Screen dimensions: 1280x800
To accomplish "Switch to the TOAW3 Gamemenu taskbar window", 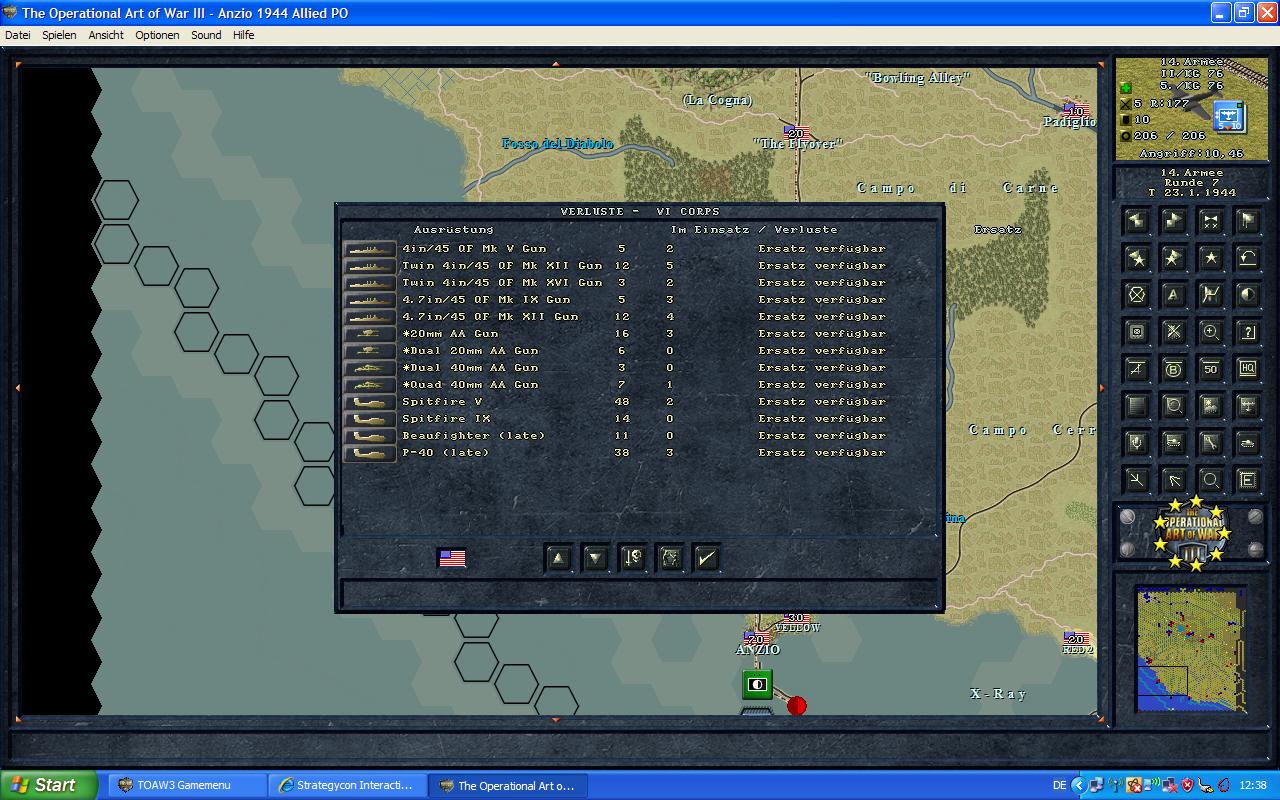I will (x=186, y=785).
